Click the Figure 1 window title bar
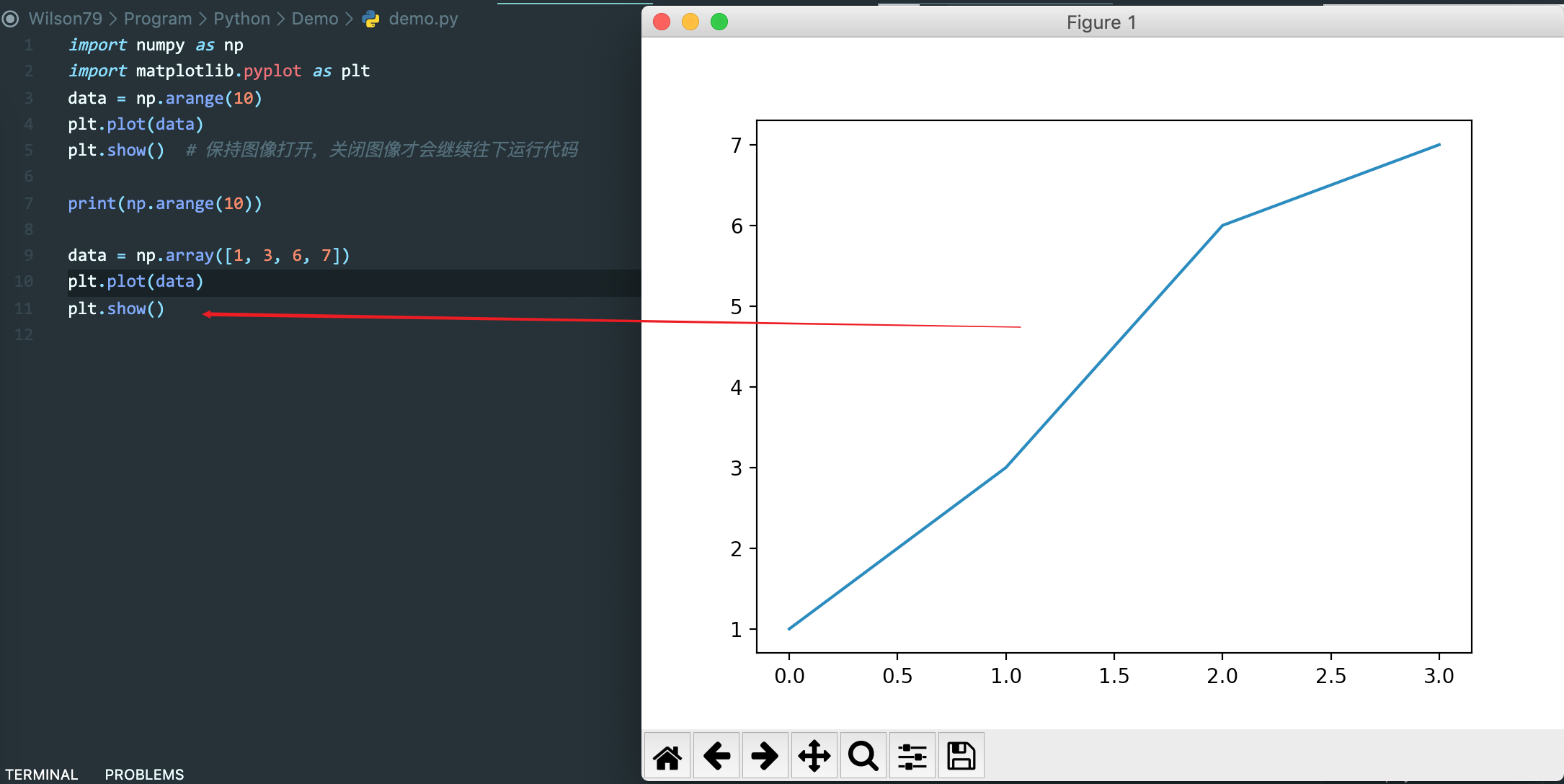This screenshot has width=1564, height=784. pos(1101,22)
